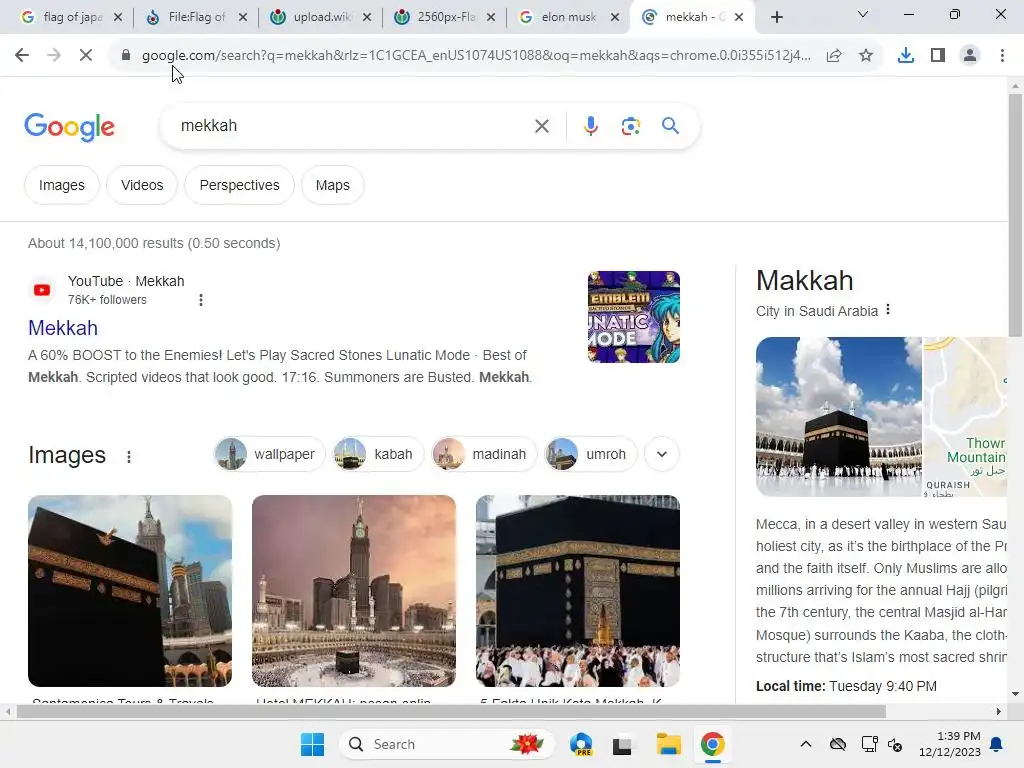
Task: Open Kaaba with pilgrims crowd image
Action: pyautogui.click(x=578, y=590)
